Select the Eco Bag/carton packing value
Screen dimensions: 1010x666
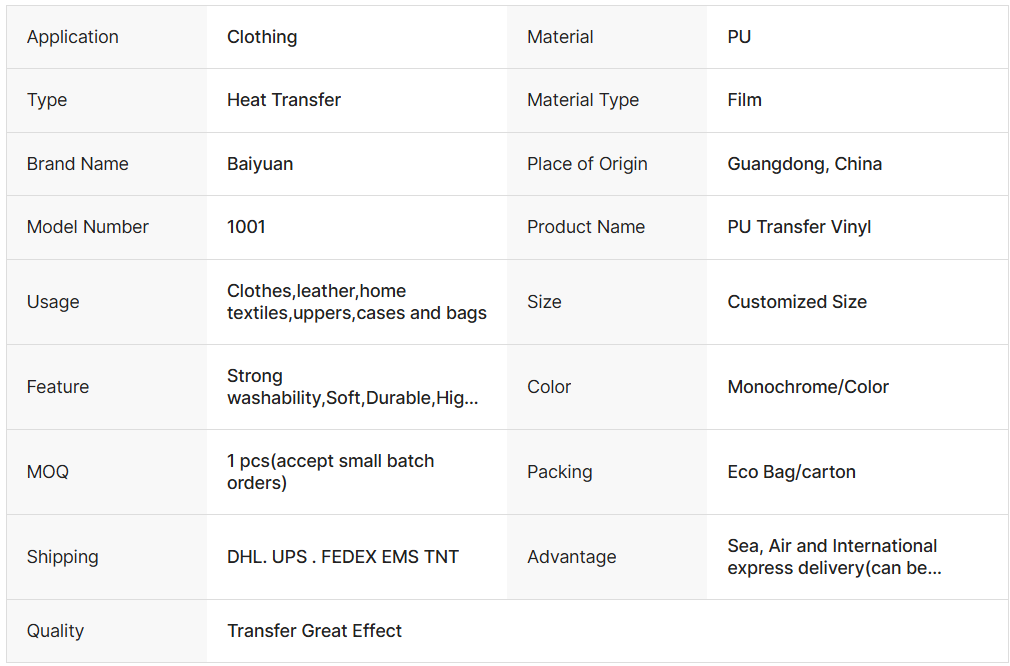coord(792,472)
